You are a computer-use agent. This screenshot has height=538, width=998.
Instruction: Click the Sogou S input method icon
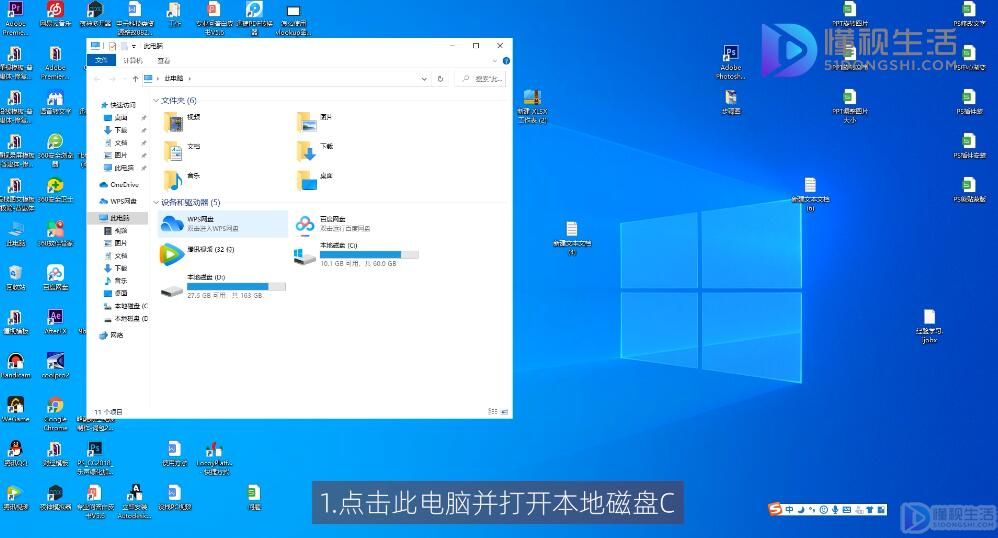tap(775, 509)
